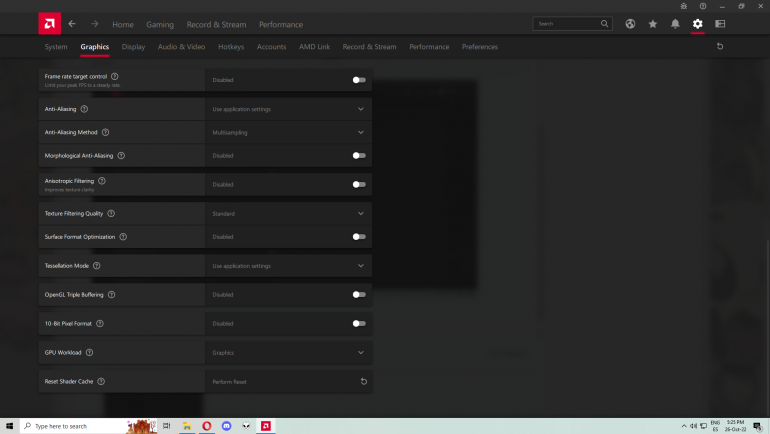Show help for Anti-Aliasing

pyautogui.click(x=84, y=109)
